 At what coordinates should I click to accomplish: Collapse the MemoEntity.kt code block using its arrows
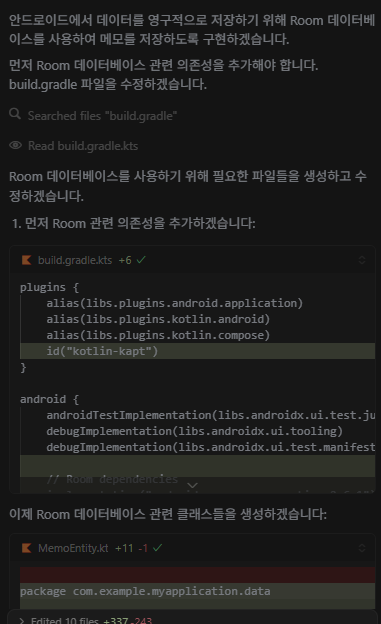tap(362, 548)
